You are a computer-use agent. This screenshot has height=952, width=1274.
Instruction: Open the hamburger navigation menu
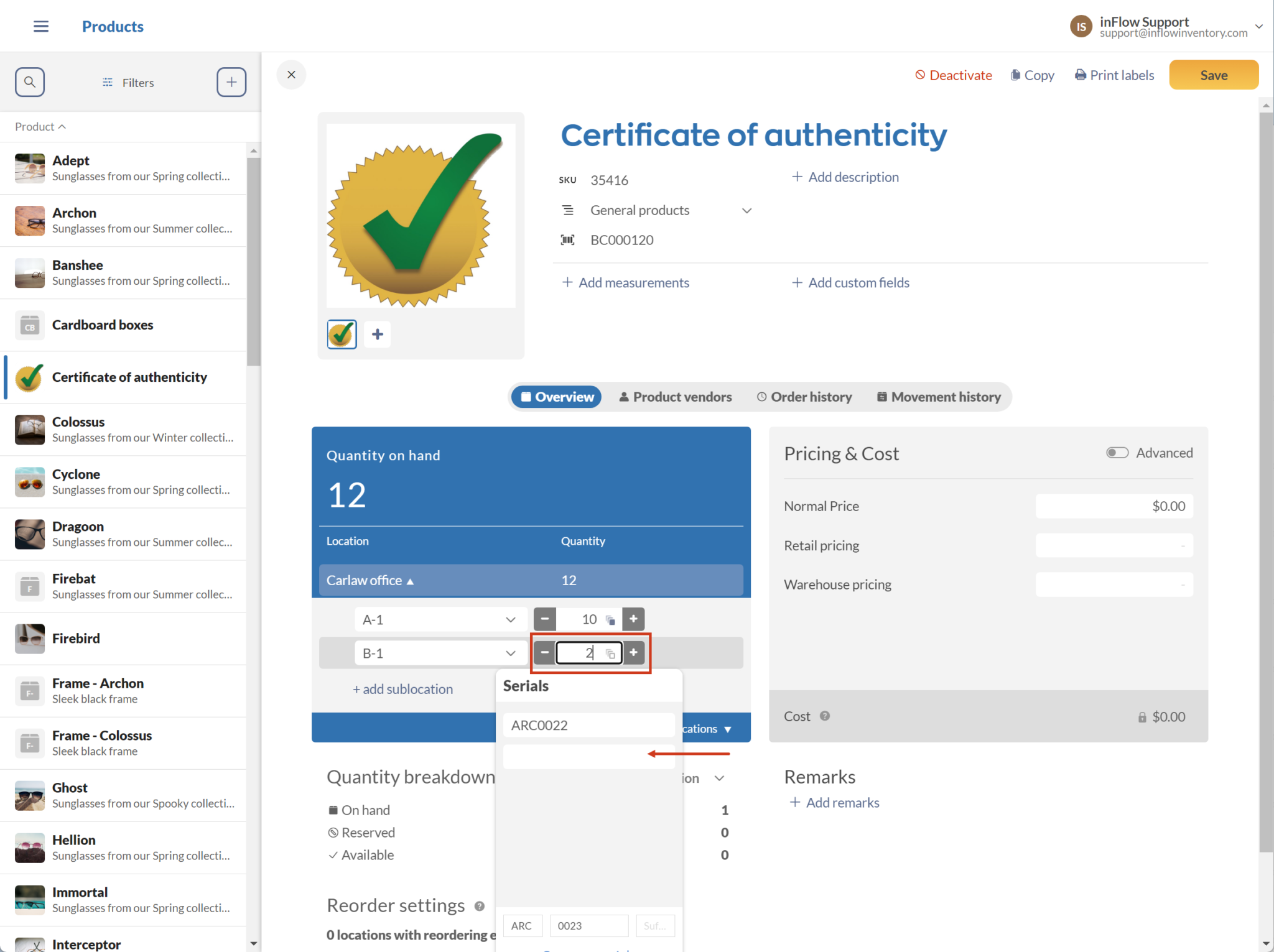[41, 26]
